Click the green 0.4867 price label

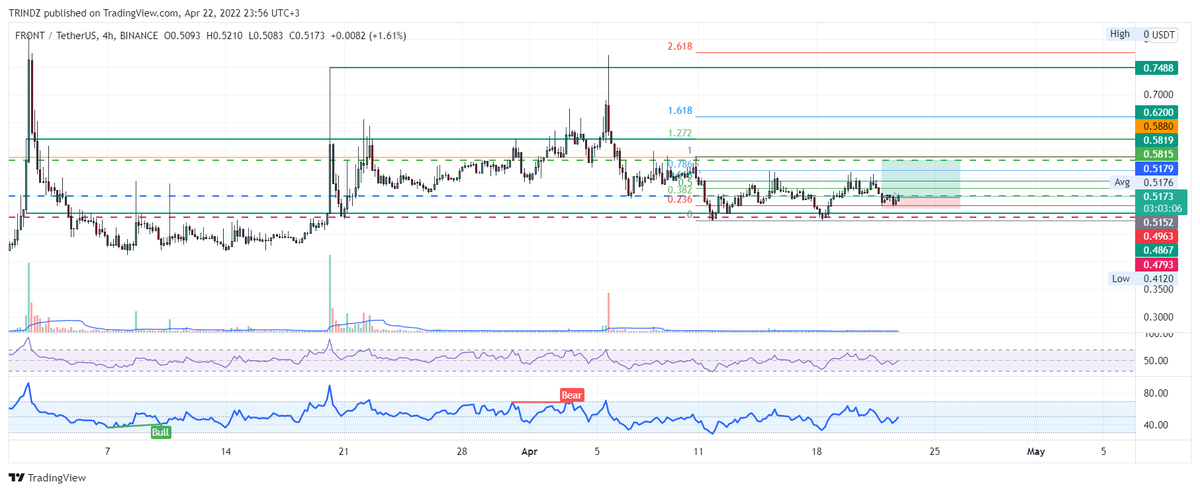point(1155,249)
